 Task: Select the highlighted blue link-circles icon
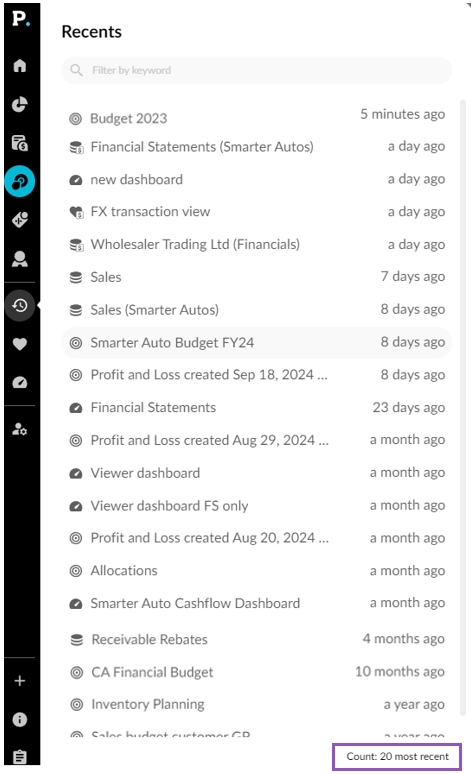(x=20, y=181)
